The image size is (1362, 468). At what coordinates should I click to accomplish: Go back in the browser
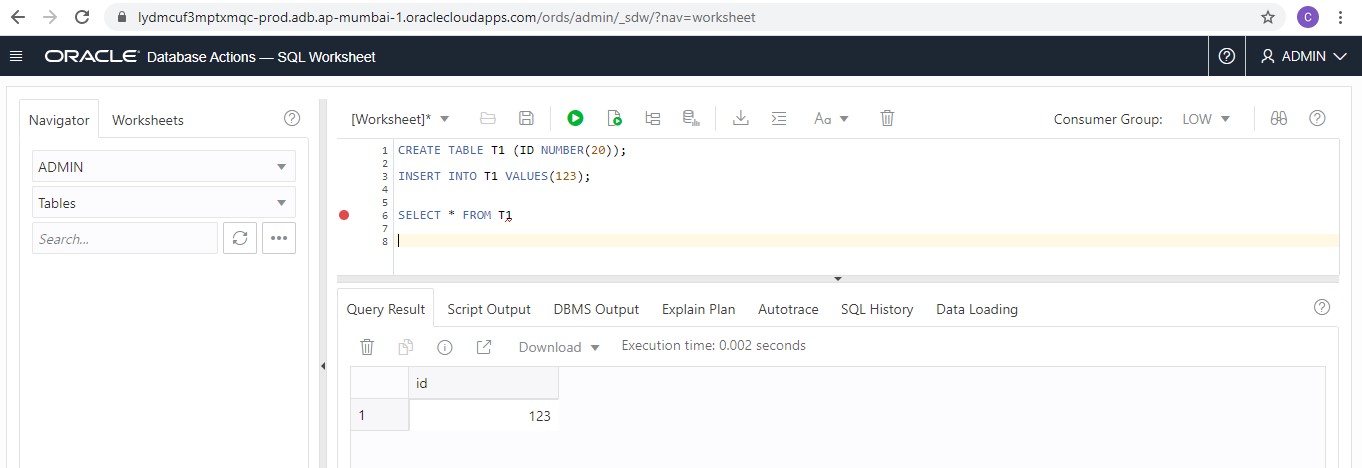click(x=20, y=17)
